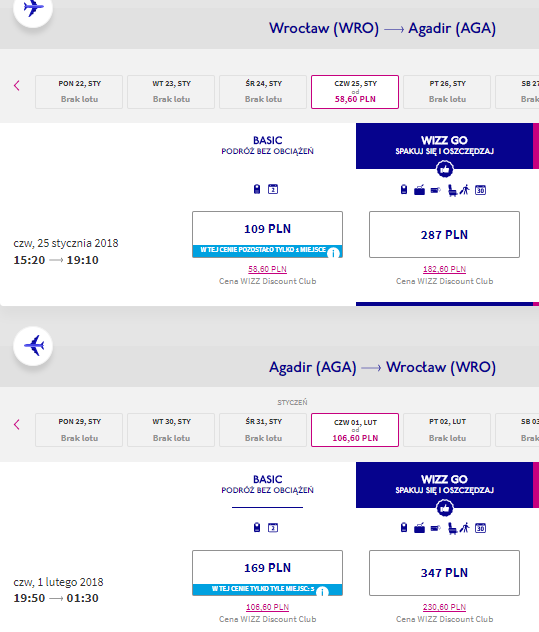
Task: Choose outbound WIZZ GO fare 287 PLN
Action: (x=444, y=234)
